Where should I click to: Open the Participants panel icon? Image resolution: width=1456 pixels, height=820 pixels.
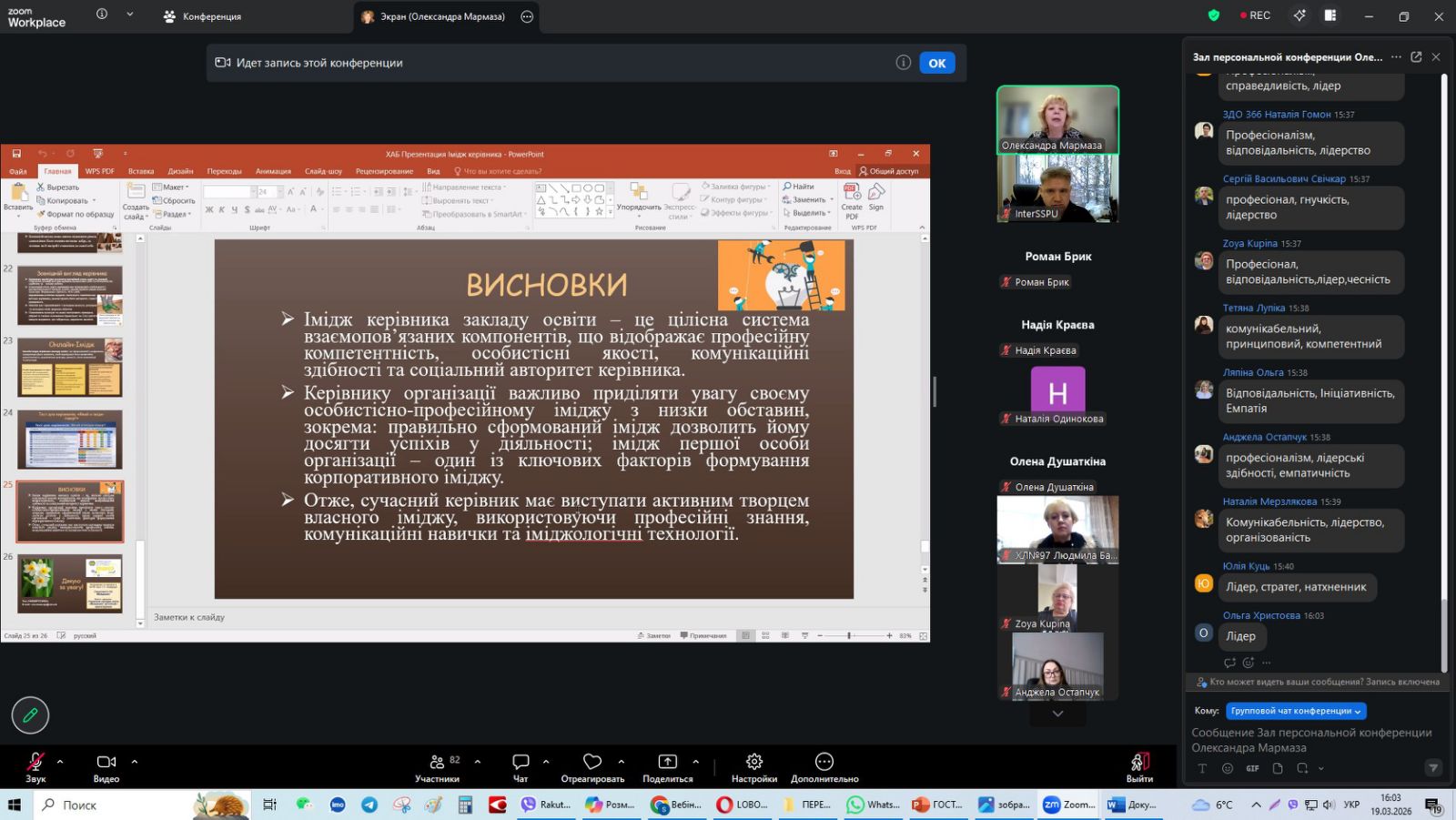click(438, 762)
